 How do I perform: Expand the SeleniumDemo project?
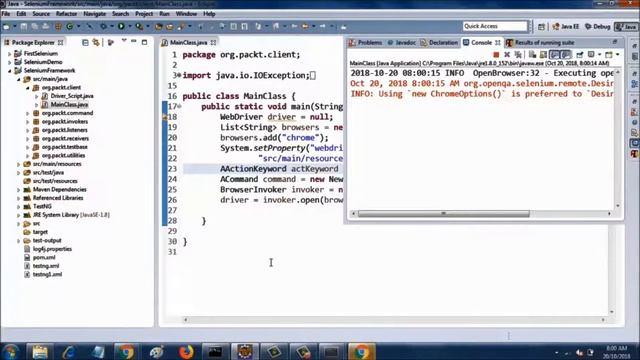9,62
